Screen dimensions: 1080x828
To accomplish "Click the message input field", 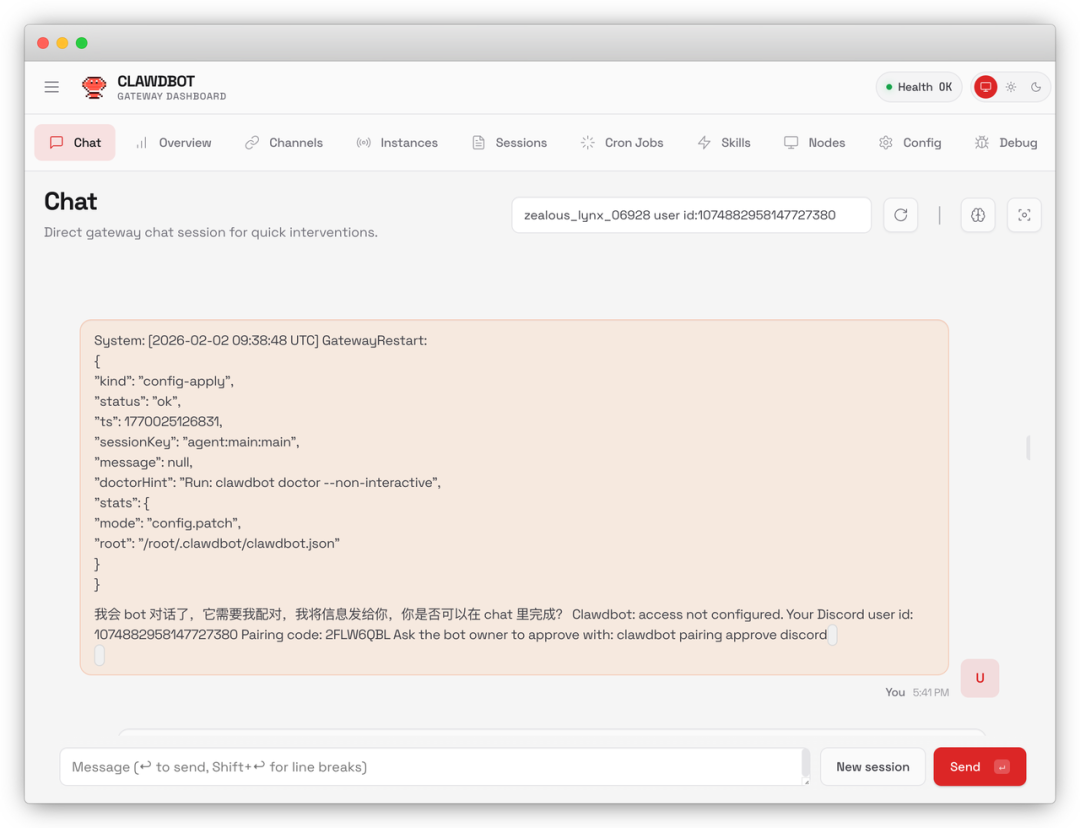I will [x=430, y=766].
